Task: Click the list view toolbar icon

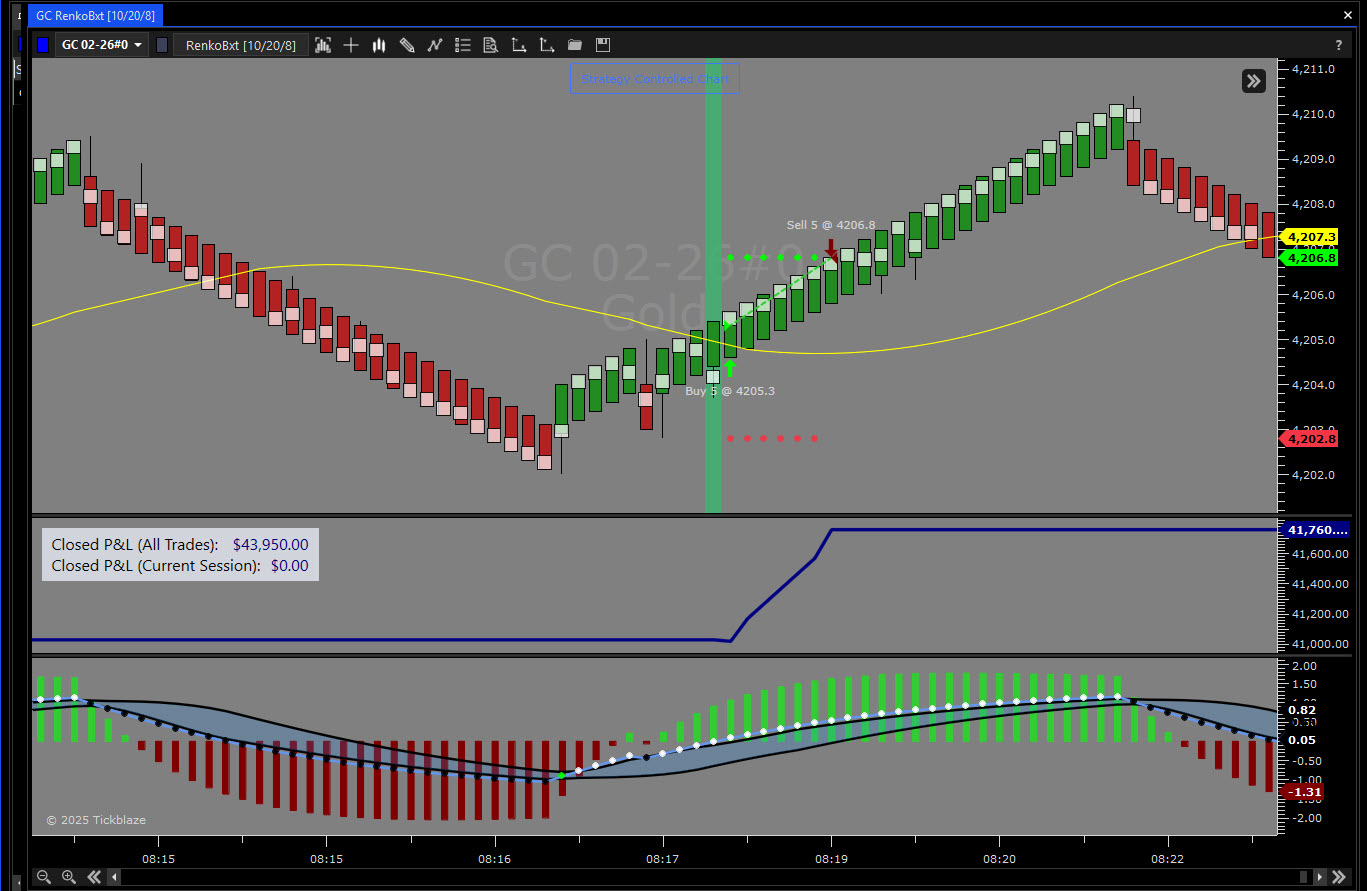Action: [463, 45]
